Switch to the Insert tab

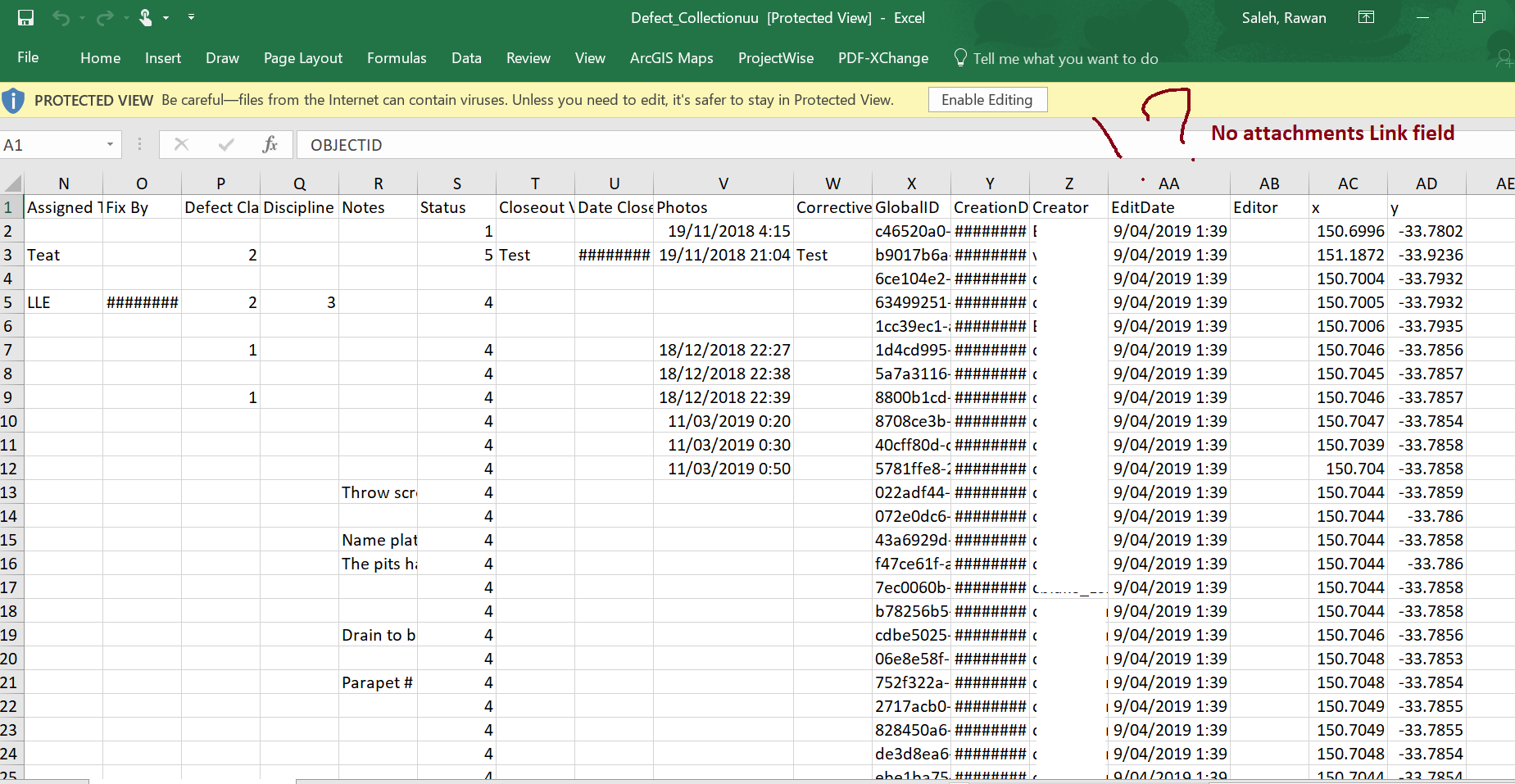(x=163, y=58)
